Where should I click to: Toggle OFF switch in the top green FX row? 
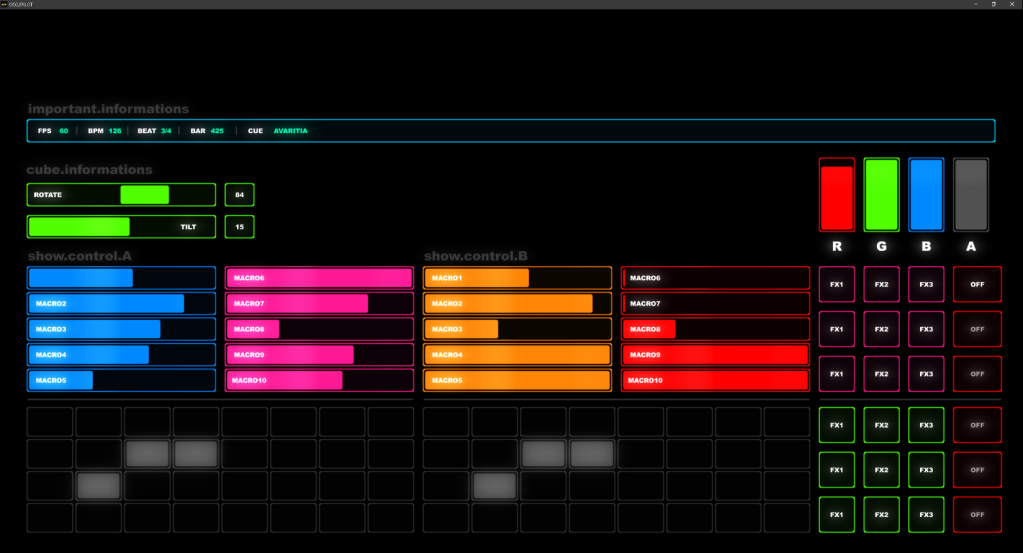coord(977,424)
